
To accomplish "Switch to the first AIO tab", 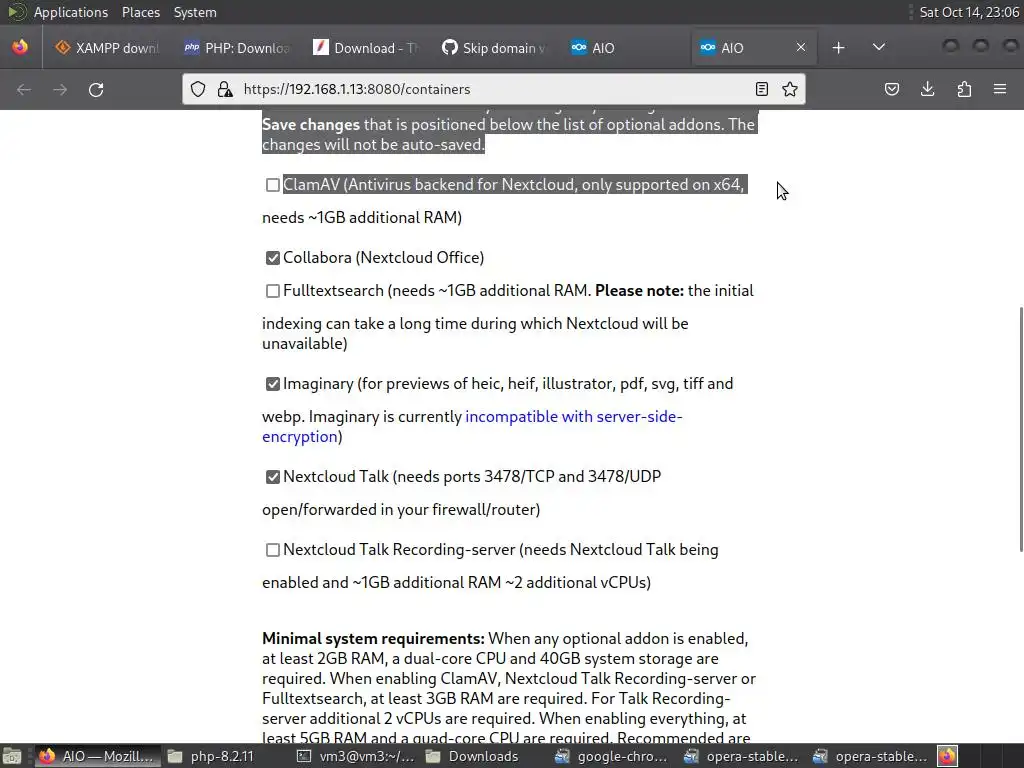I will [x=624, y=48].
